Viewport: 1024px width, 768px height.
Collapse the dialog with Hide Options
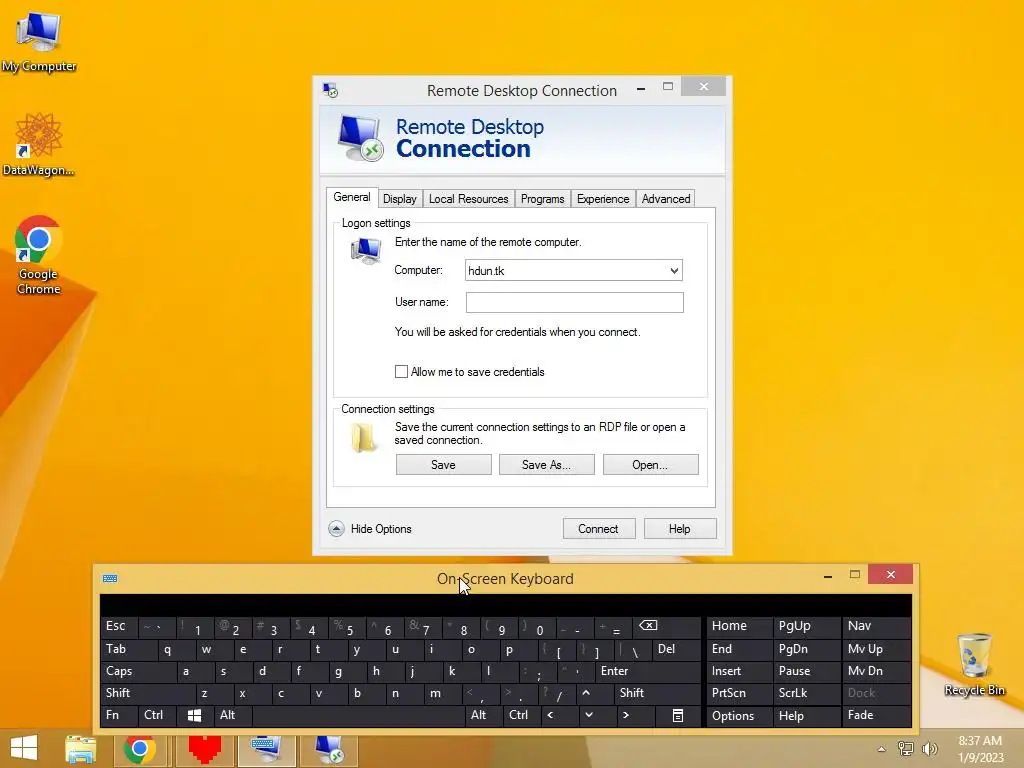coord(370,529)
